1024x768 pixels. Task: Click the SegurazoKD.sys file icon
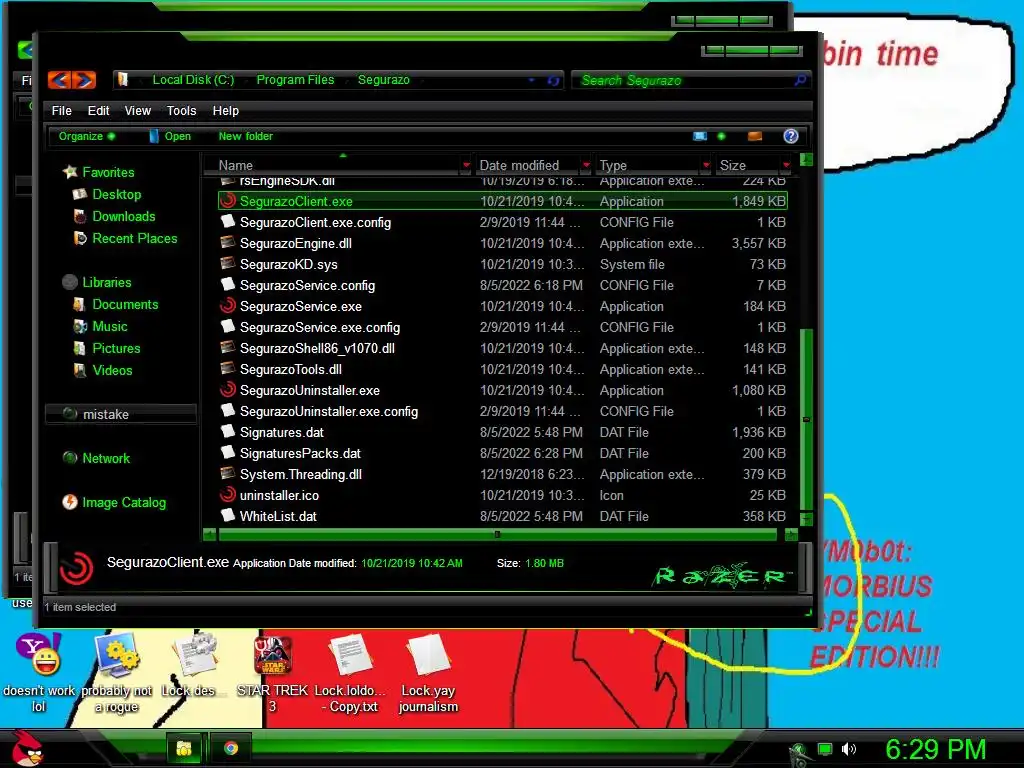pyautogui.click(x=228, y=263)
